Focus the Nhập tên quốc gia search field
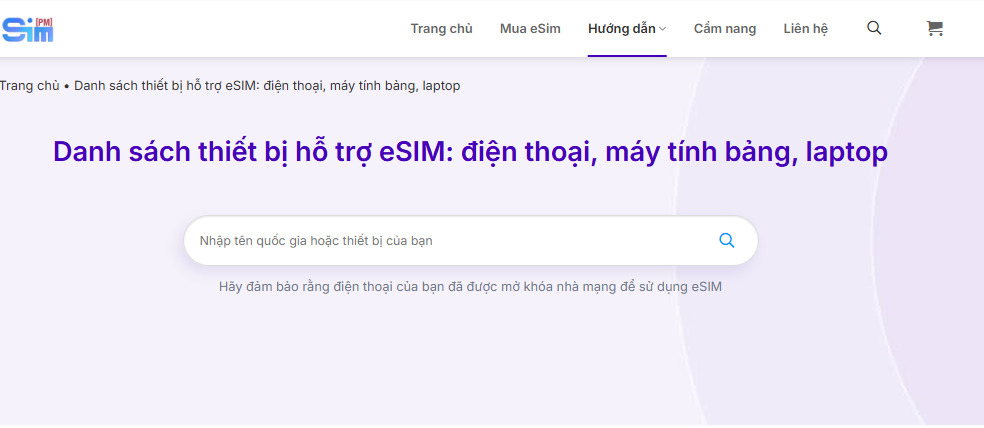Viewport: 984px width, 428px height. point(471,240)
